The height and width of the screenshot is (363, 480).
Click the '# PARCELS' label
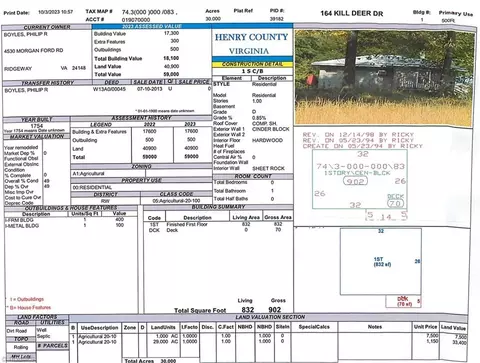coord(52,346)
